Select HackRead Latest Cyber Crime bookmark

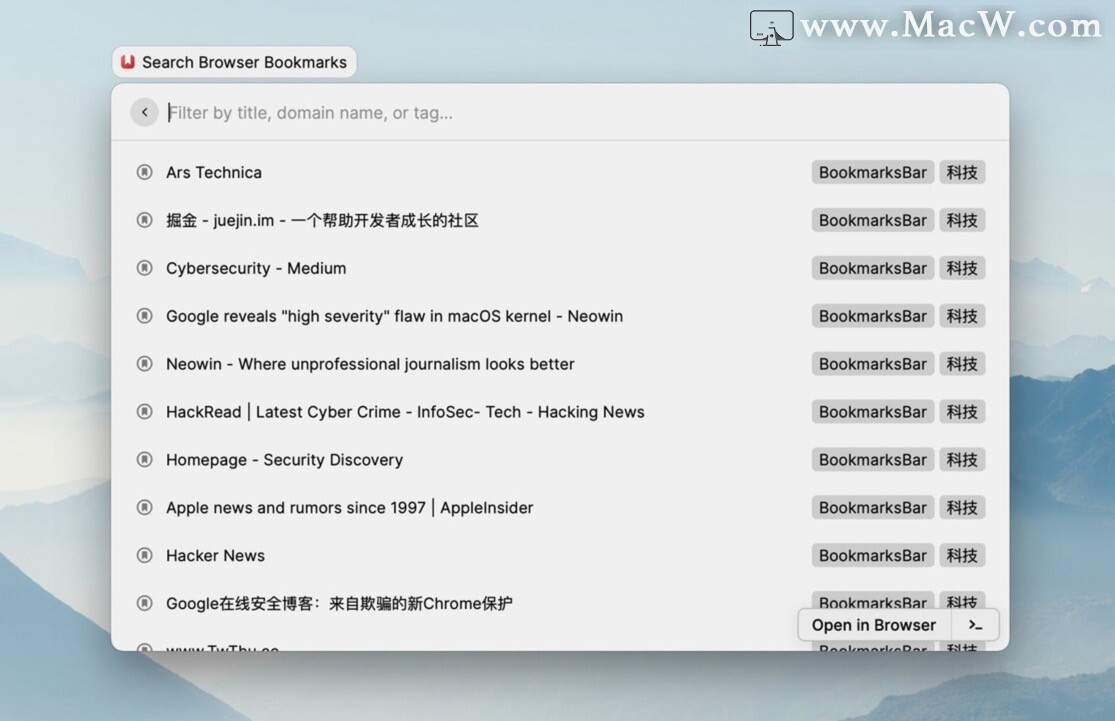coord(560,412)
